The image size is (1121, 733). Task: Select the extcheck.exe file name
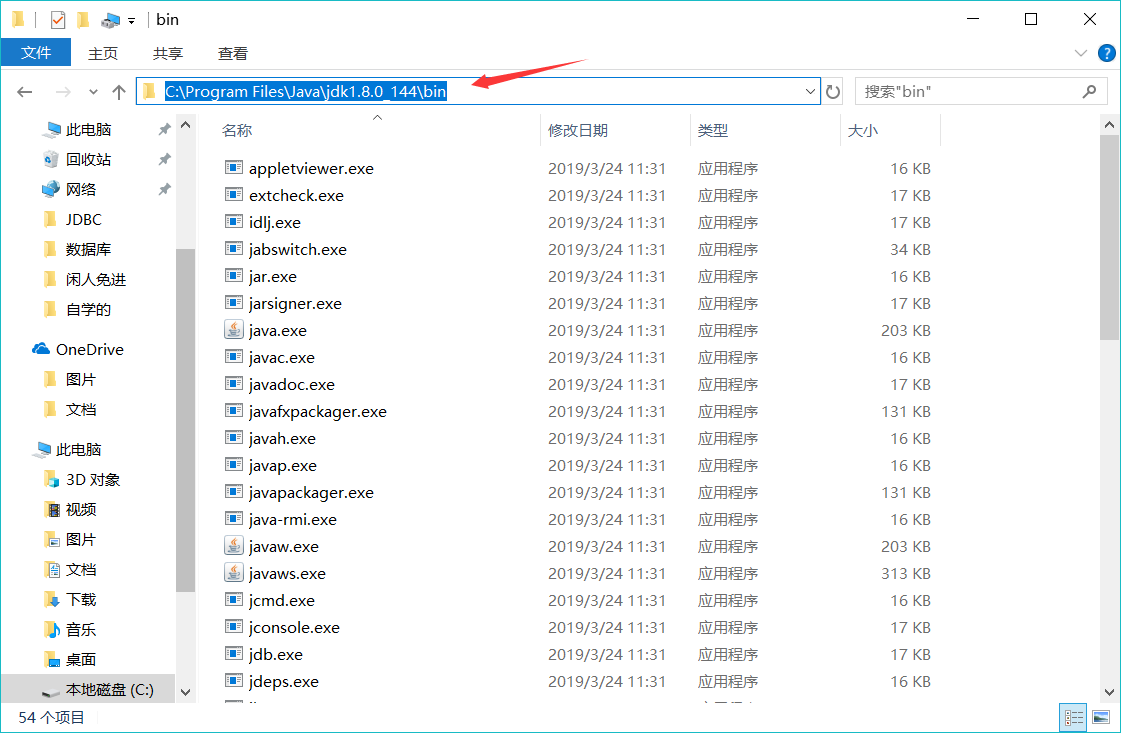tap(296, 195)
